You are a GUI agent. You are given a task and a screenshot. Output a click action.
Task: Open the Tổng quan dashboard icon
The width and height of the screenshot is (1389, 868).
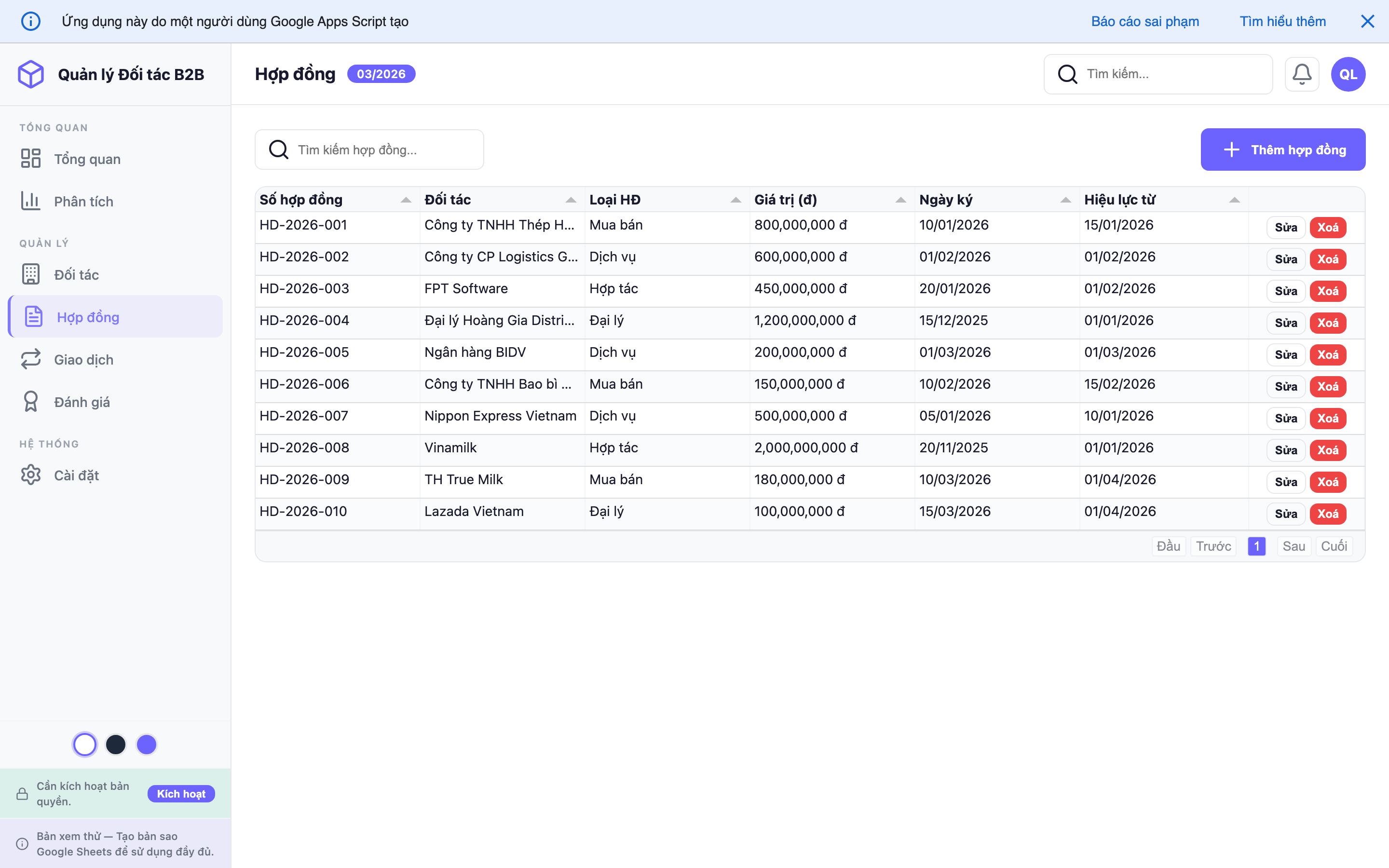pos(31,159)
